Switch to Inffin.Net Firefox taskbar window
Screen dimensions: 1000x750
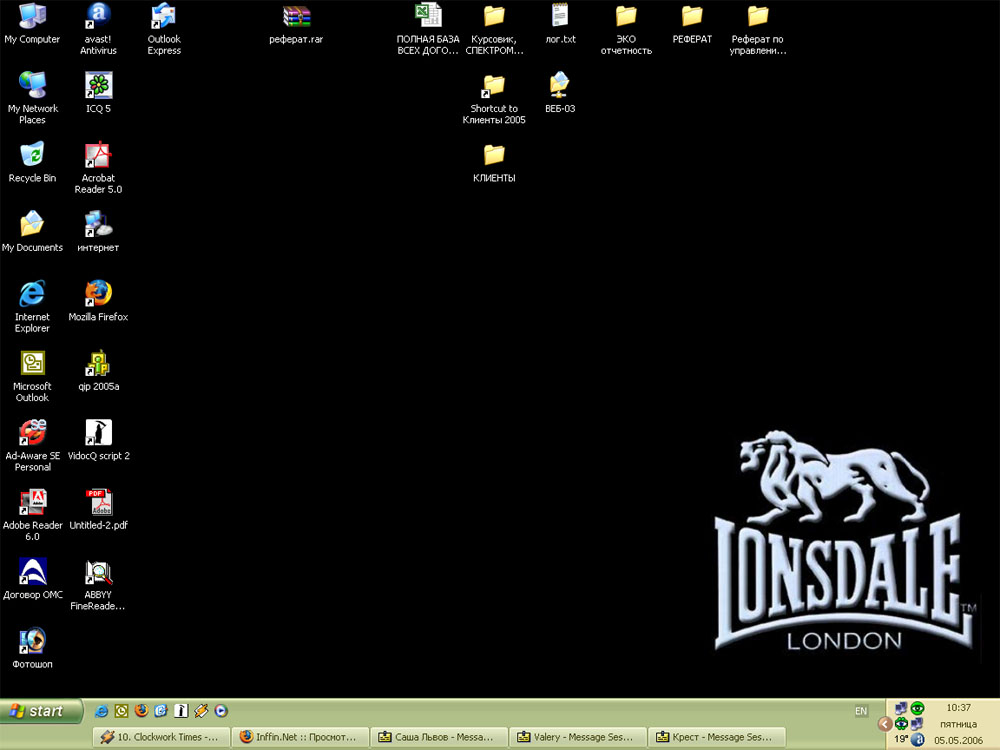pos(300,737)
